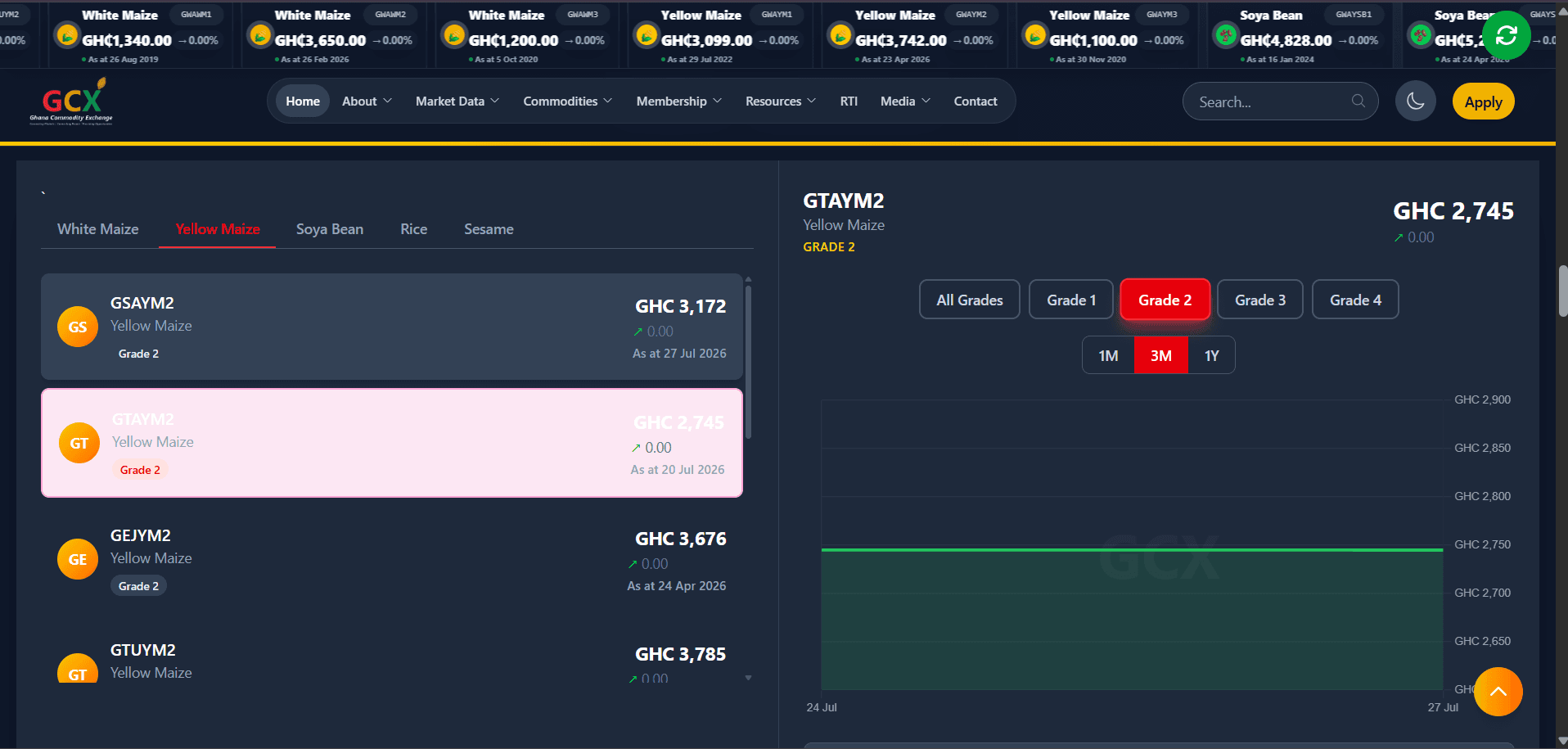
Task: Click 'As at 24 Apr 2026' on GEJYM2
Action: coord(677,586)
